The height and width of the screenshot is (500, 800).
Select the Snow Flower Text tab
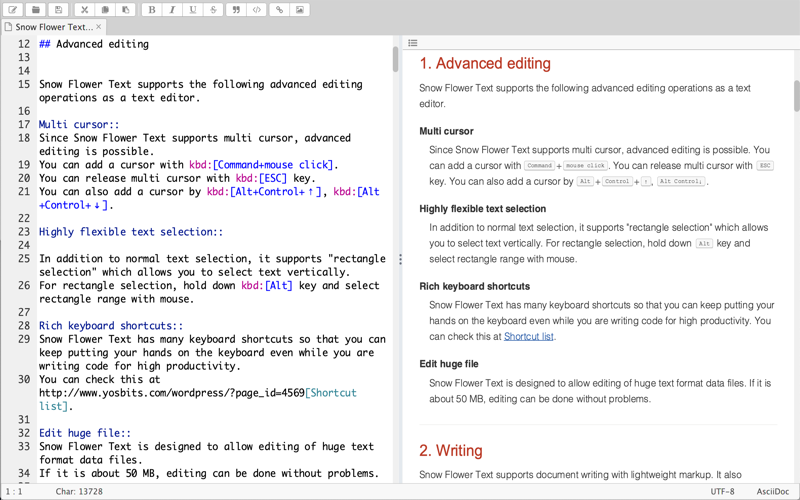pos(49,27)
